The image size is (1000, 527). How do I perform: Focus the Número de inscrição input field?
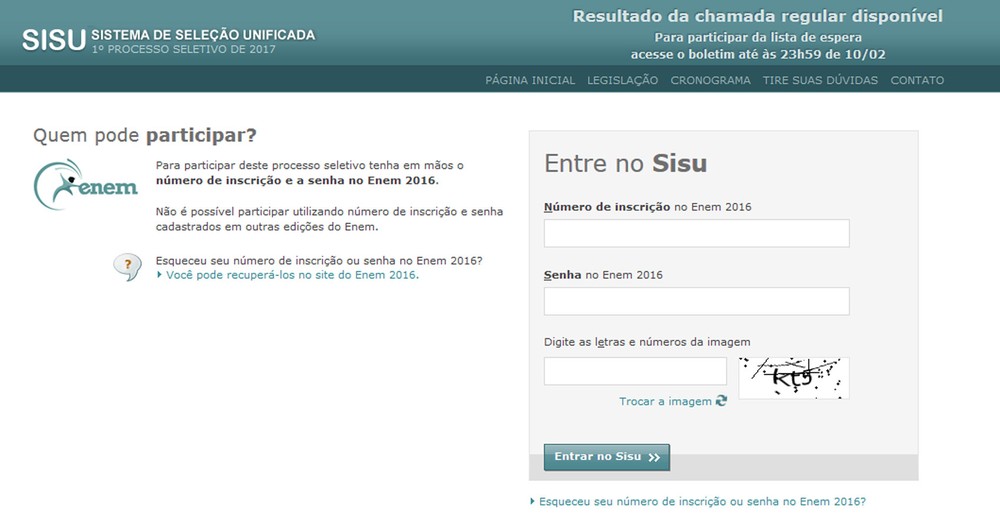point(696,233)
